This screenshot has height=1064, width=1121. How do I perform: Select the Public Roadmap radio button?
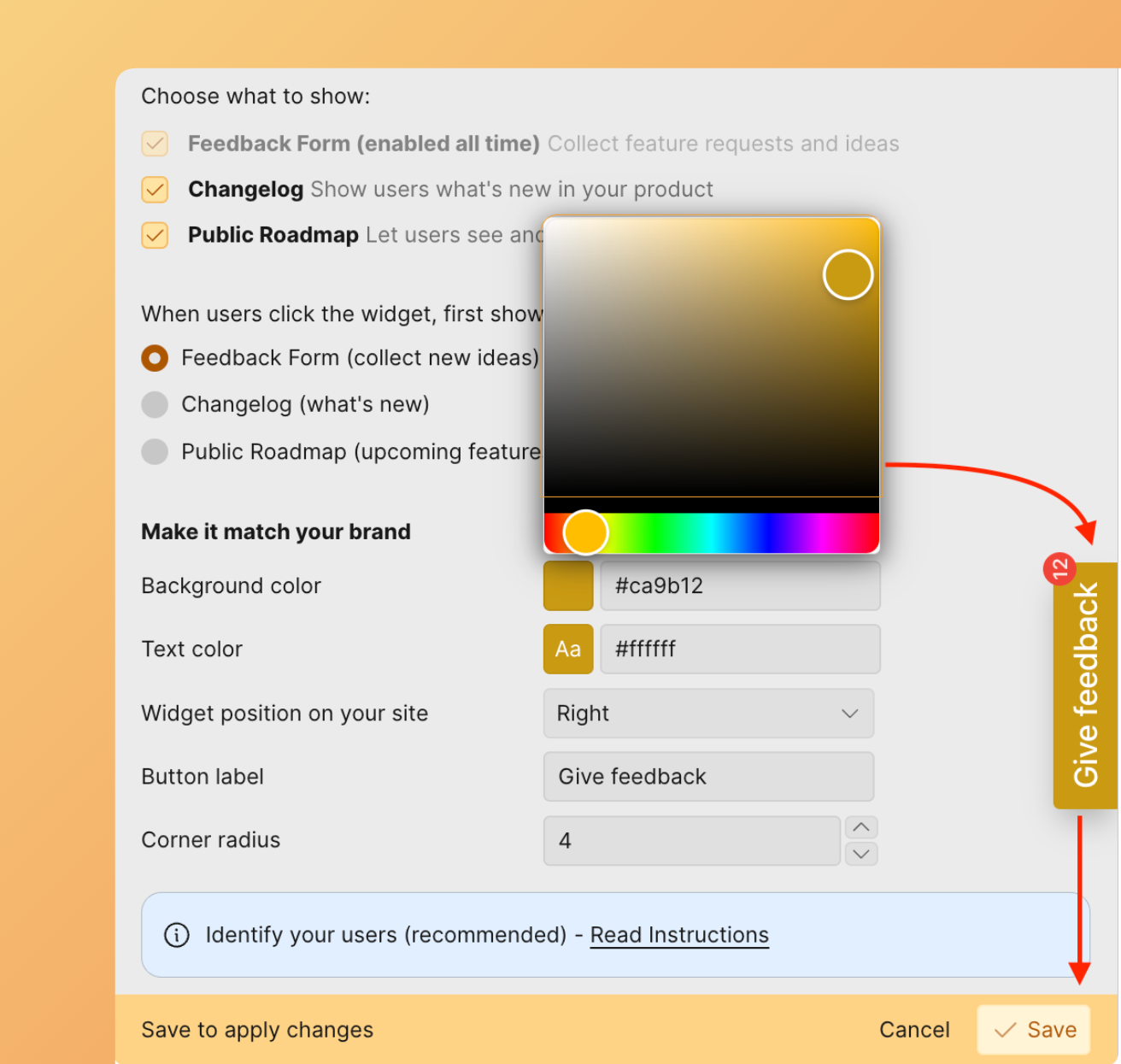[155, 451]
